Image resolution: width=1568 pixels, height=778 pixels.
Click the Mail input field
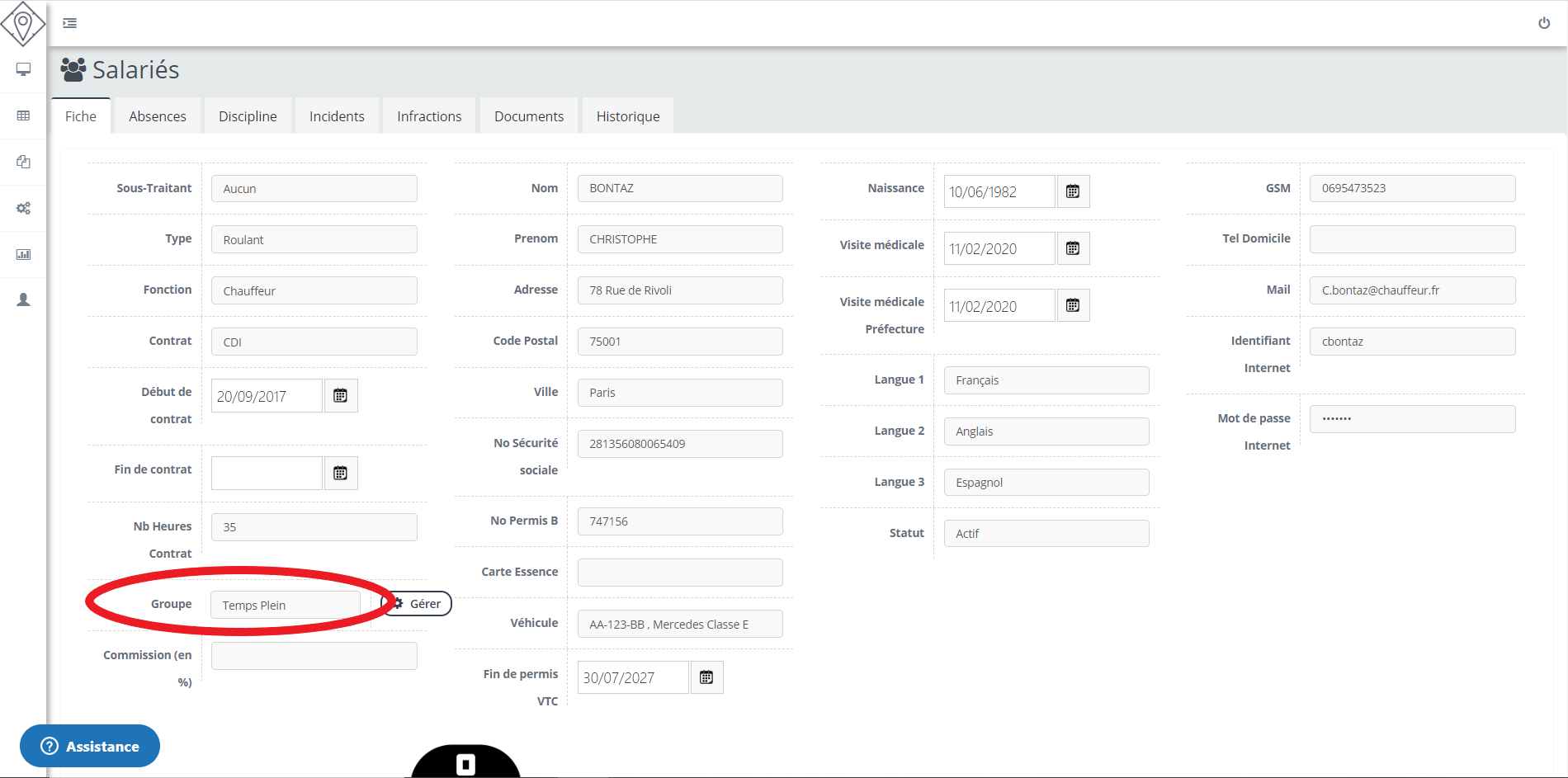(1412, 290)
